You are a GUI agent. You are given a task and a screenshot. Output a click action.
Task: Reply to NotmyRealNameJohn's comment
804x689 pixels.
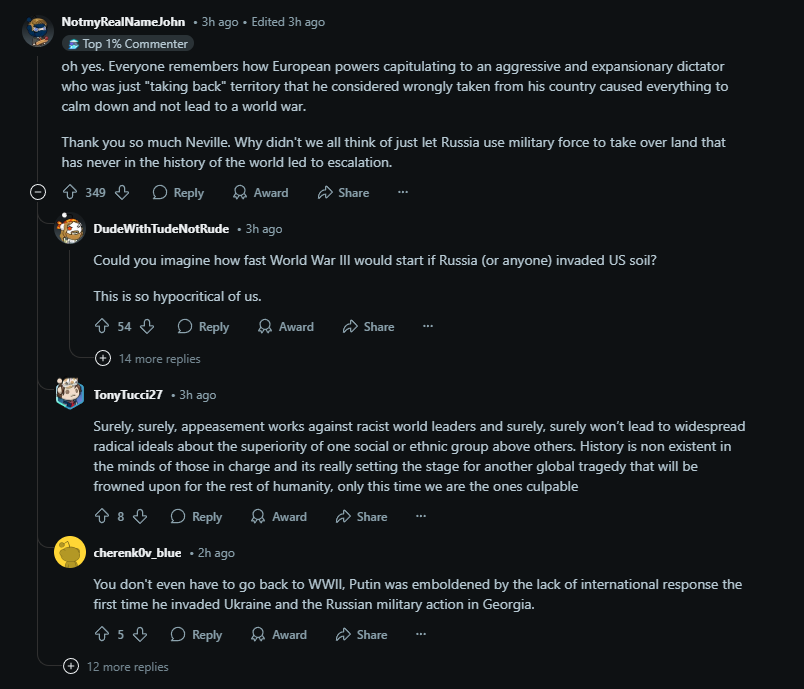pos(178,192)
